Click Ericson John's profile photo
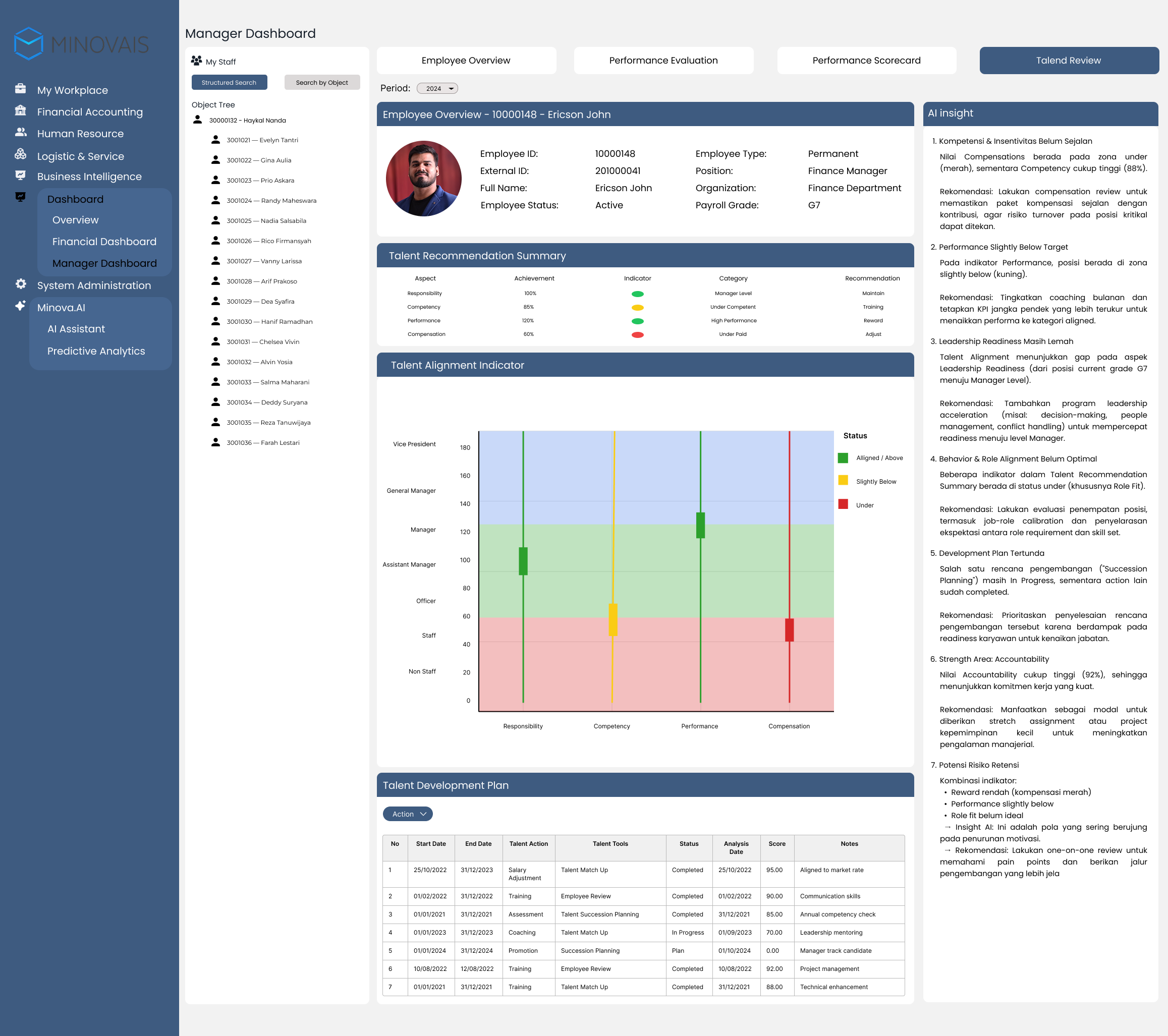The image size is (1168, 1036). click(x=423, y=179)
